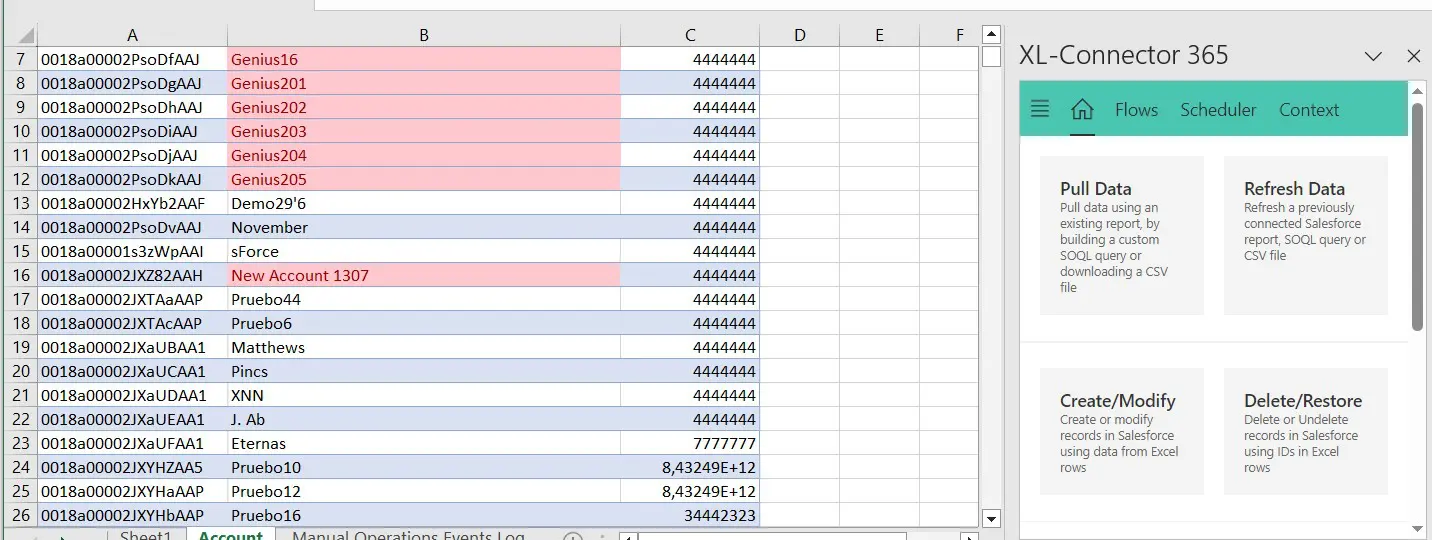Click the Refresh Data tile
Viewport: 1432px width, 540px height.
tap(1305, 236)
